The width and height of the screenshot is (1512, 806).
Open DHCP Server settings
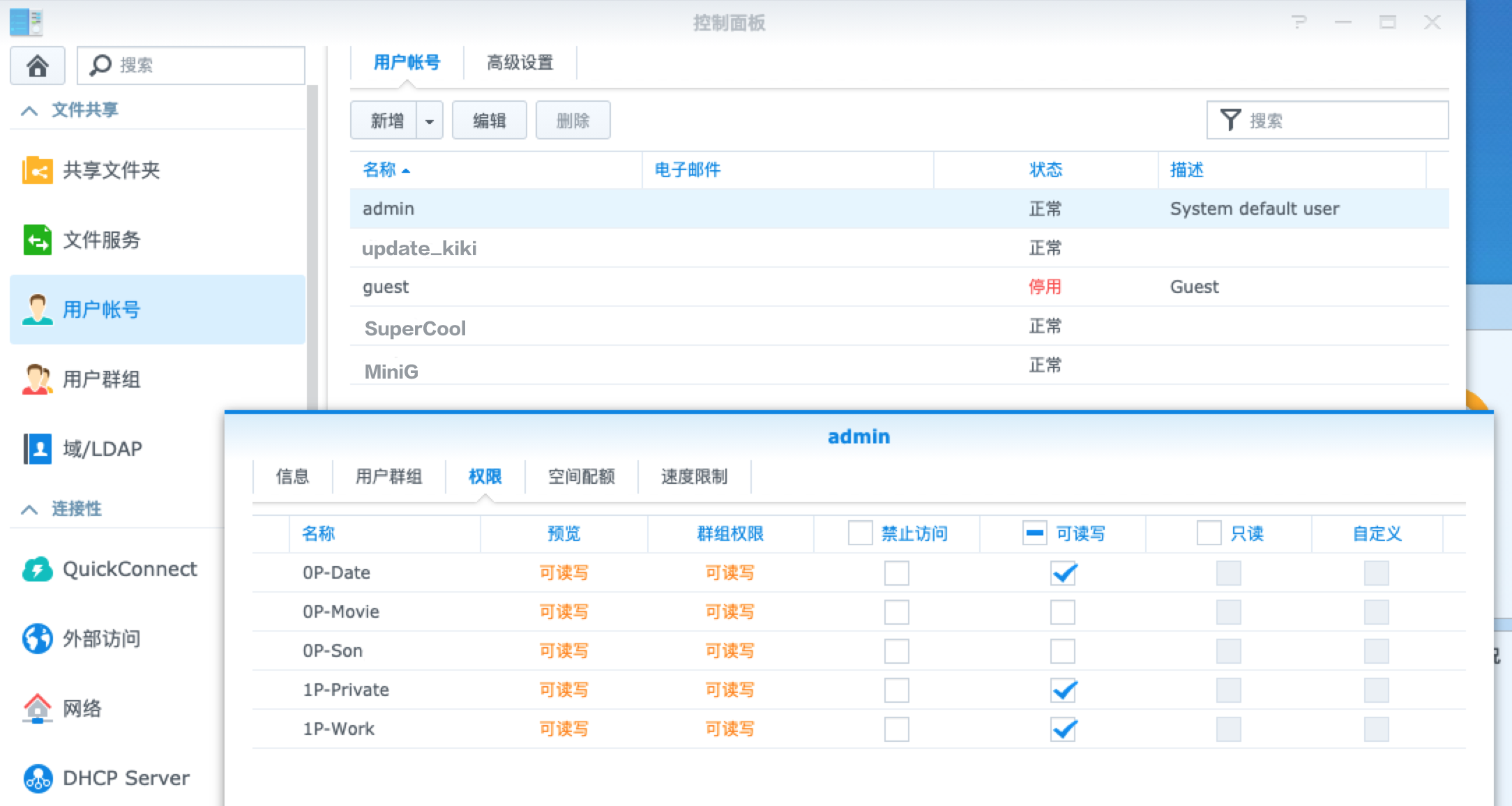[x=126, y=777]
